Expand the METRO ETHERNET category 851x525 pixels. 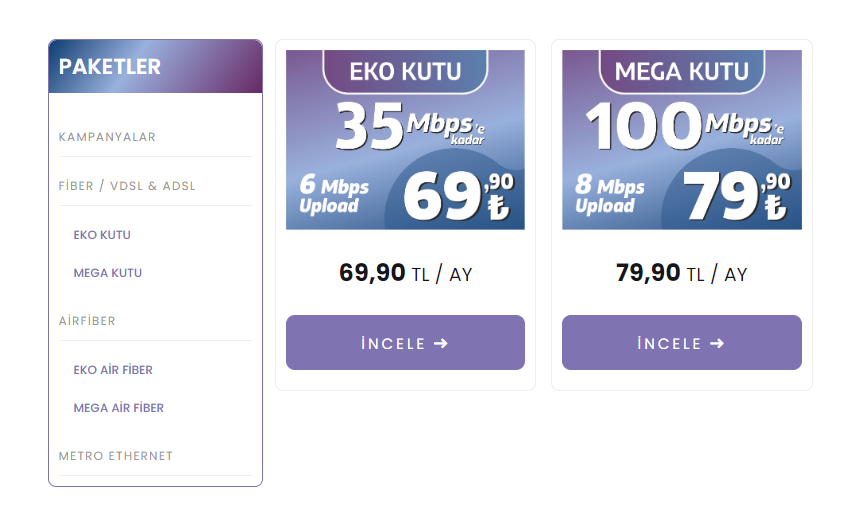coord(116,456)
